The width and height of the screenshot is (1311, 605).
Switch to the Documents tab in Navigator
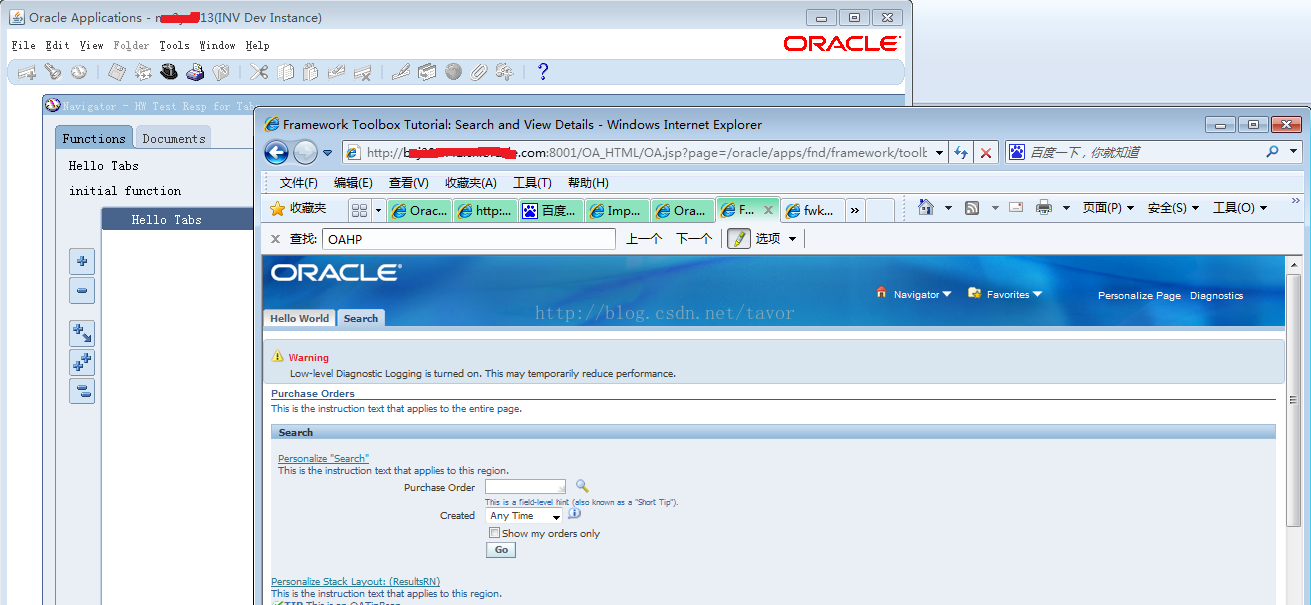pos(173,138)
